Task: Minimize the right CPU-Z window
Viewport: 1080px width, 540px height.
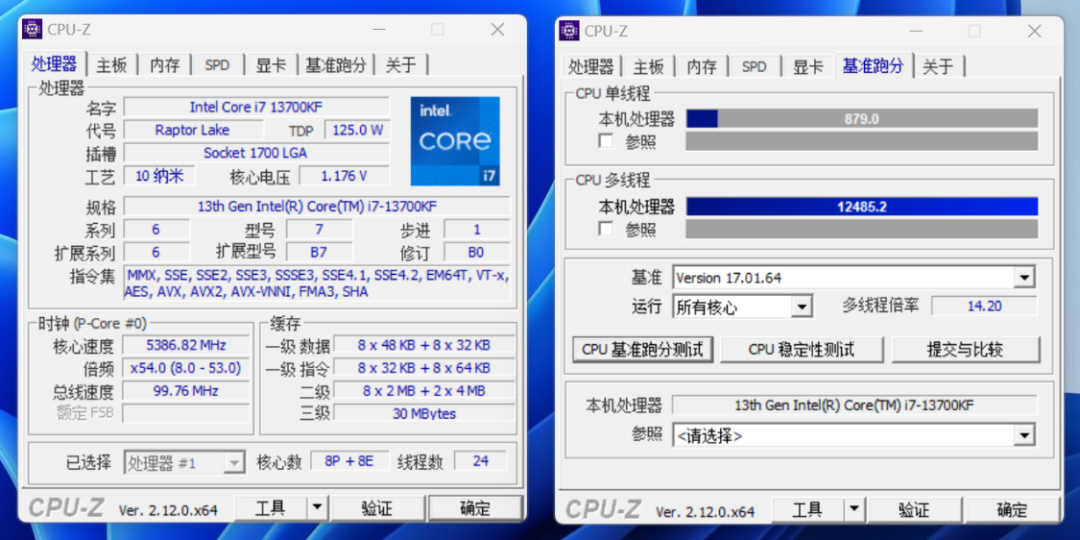Action: click(915, 31)
